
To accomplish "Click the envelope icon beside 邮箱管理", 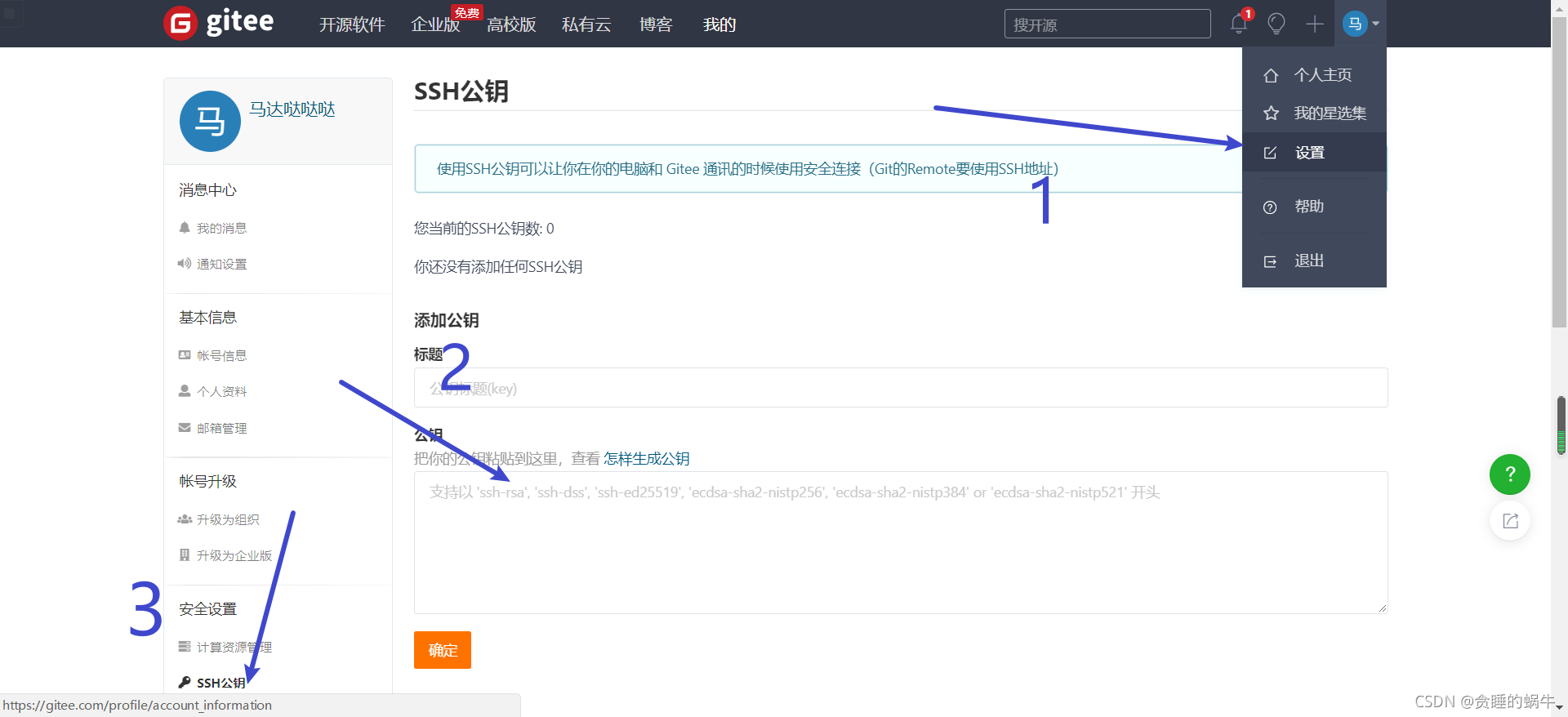I will (x=185, y=427).
